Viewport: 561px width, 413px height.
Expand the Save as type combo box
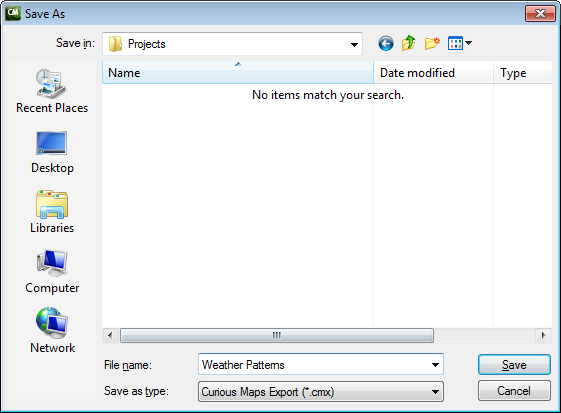click(x=321, y=392)
